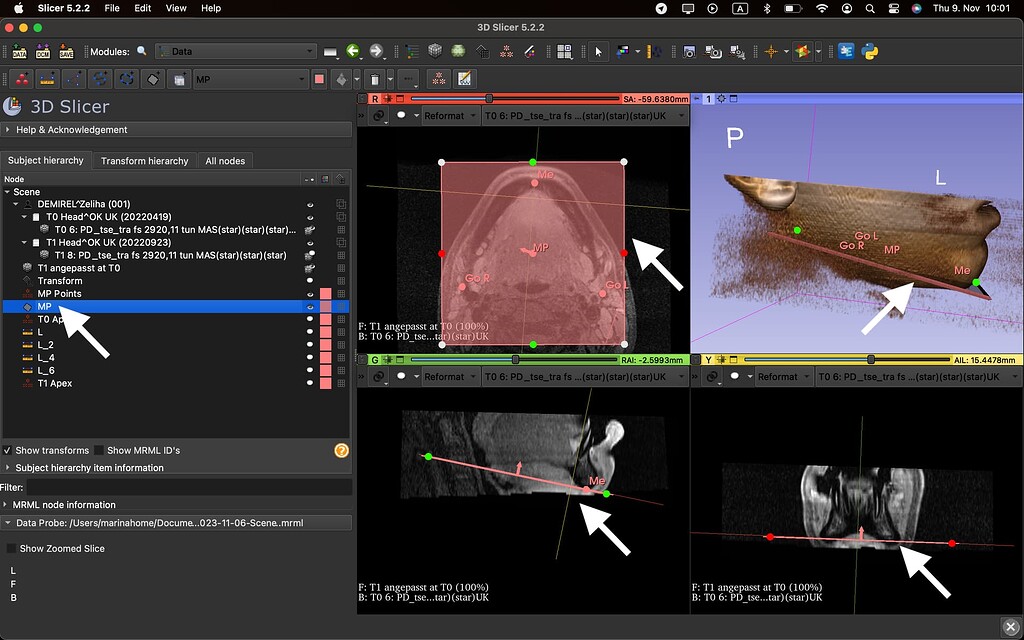Select T1 angepasst at T0 node
The height and width of the screenshot is (640, 1024).
point(78,268)
